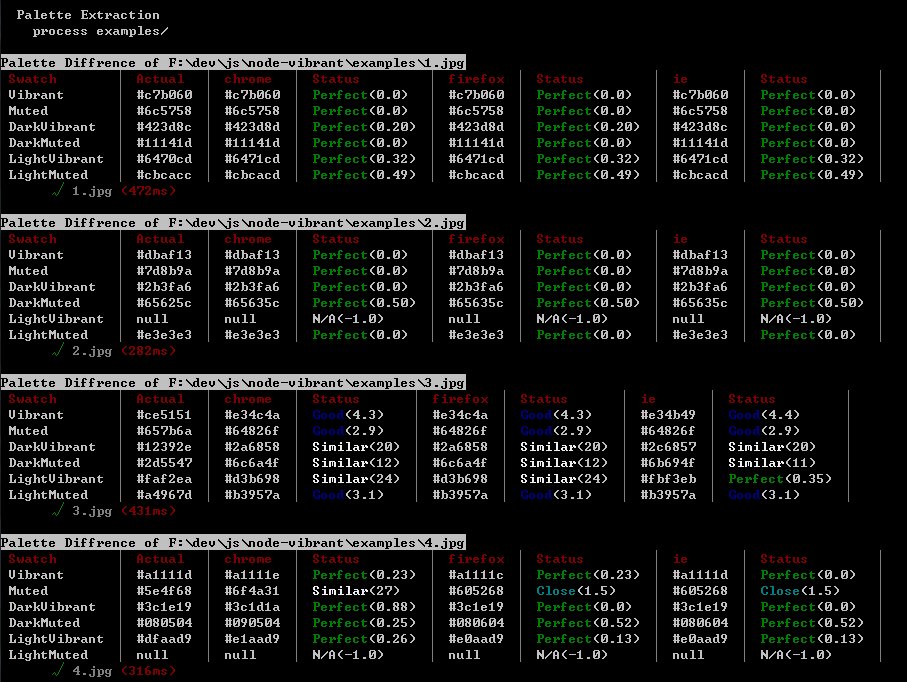Screen dimensions: 907x682
Task: Click chrome status 'Perfect(0.20)' in 1.jpg table
Action: click(x=364, y=127)
